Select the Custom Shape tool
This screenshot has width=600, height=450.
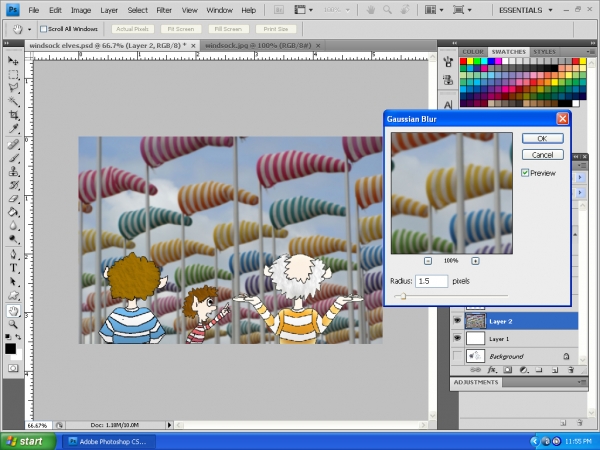tap(13, 295)
